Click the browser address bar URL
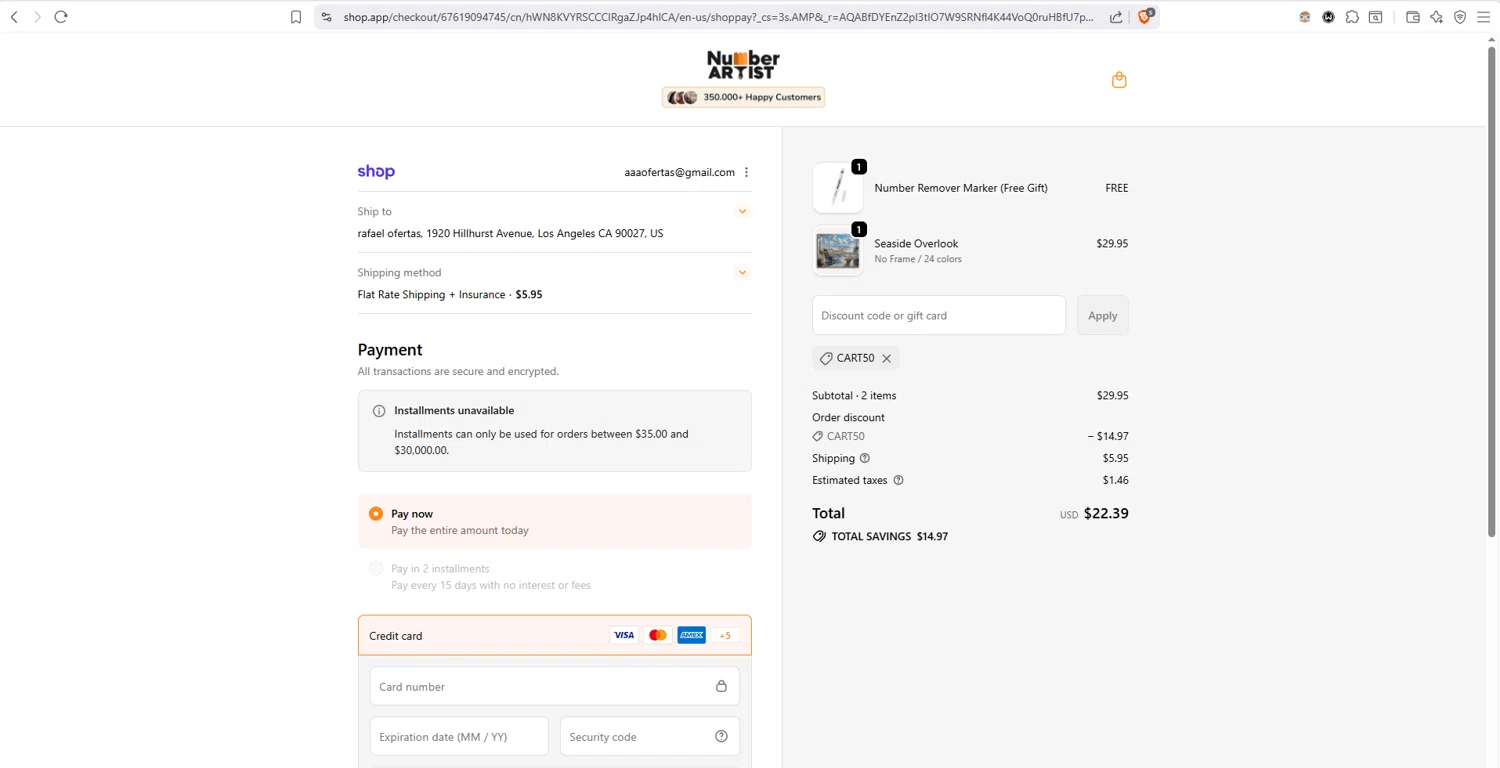The width and height of the screenshot is (1500, 768). pyautogui.click(x=718, y=17)
